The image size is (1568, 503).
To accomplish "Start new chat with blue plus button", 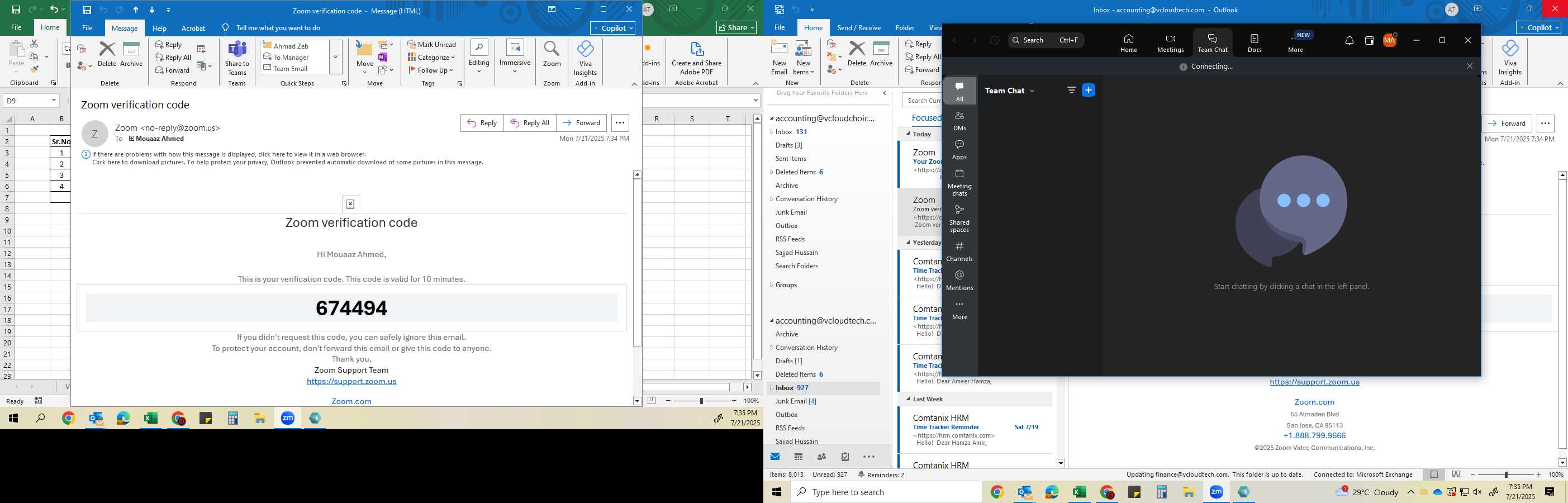I will [x=1089, y=90].
